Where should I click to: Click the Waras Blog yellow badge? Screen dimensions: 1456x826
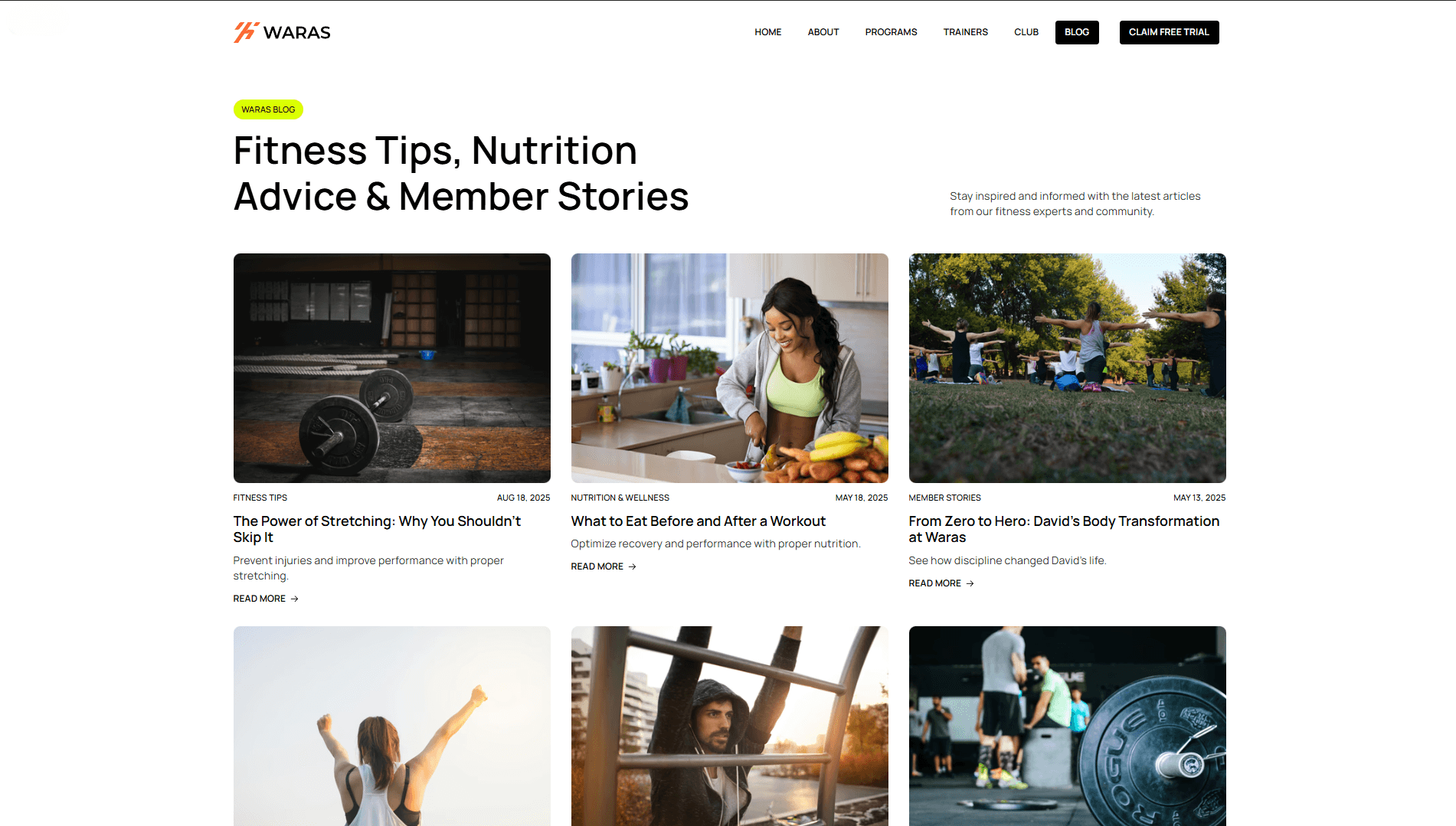click(268, 109)
